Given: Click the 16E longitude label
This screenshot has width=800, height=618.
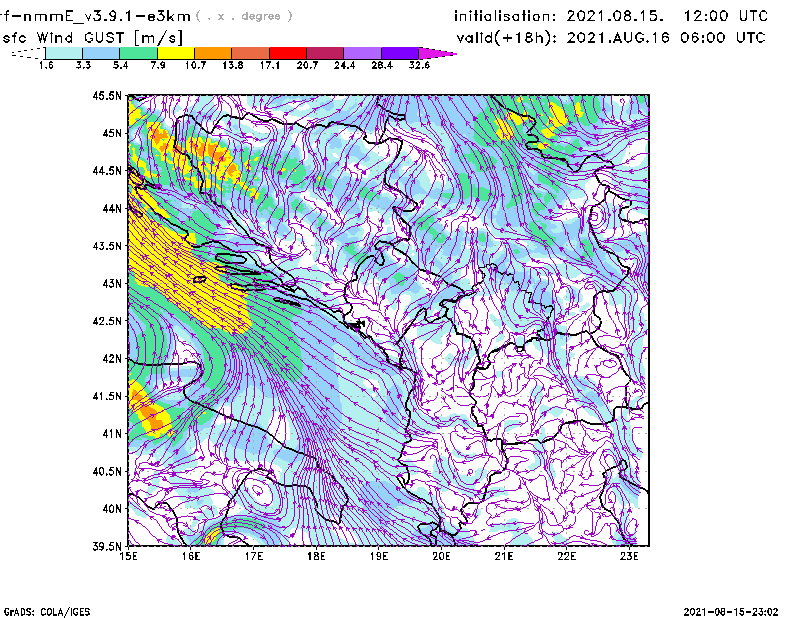Looking at the screenshot, I should point(191,556).
